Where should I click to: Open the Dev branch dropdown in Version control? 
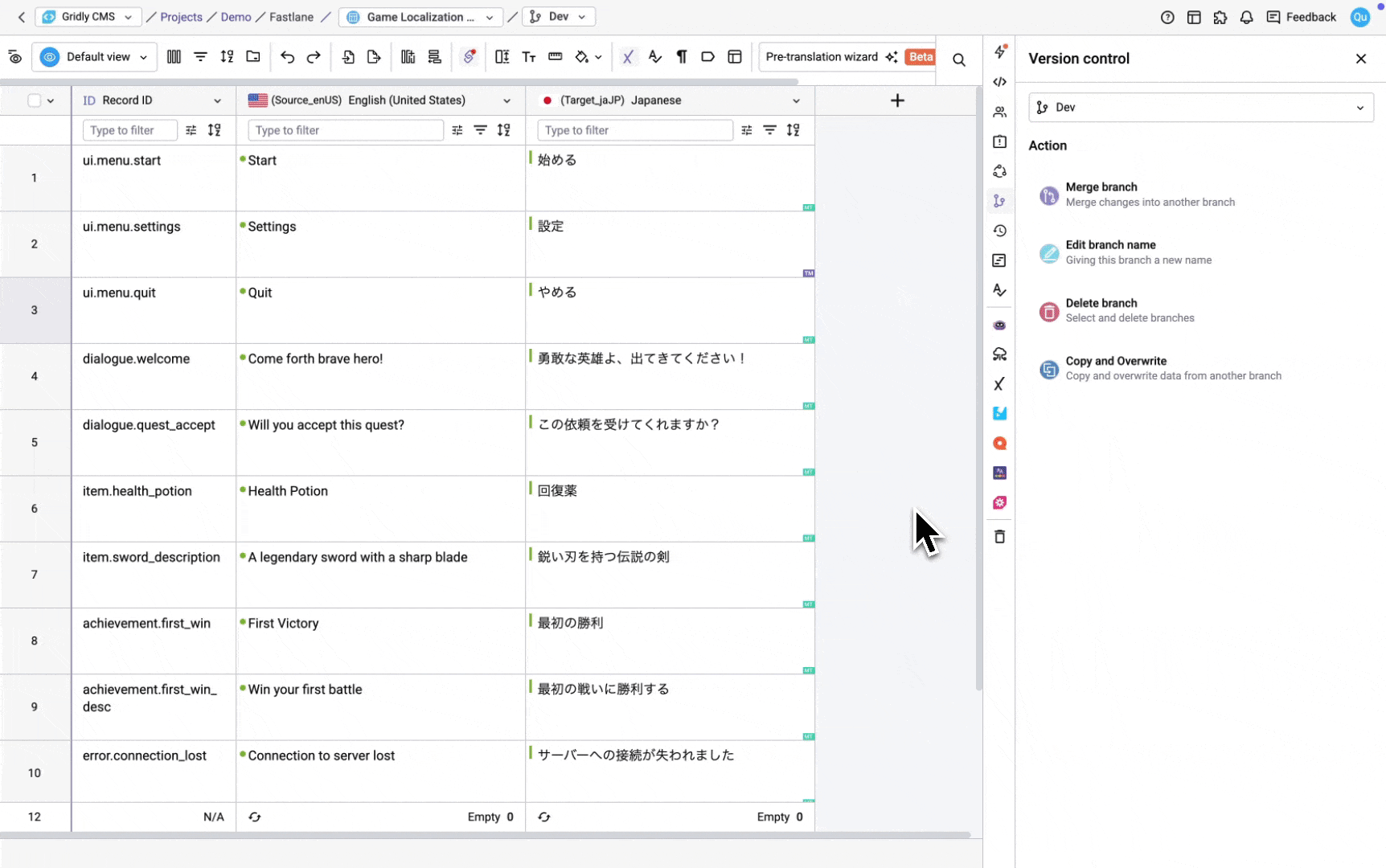[x=1200, y=108]
